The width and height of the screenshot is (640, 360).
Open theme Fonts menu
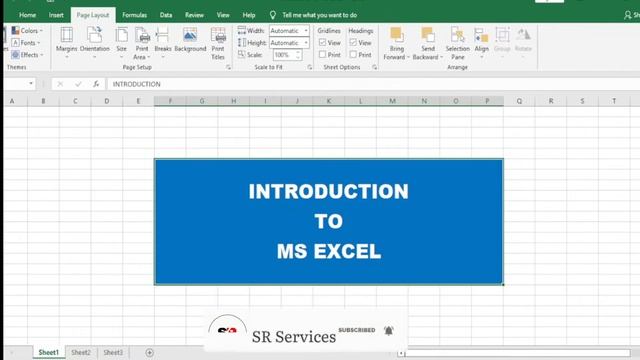[26, 42]
